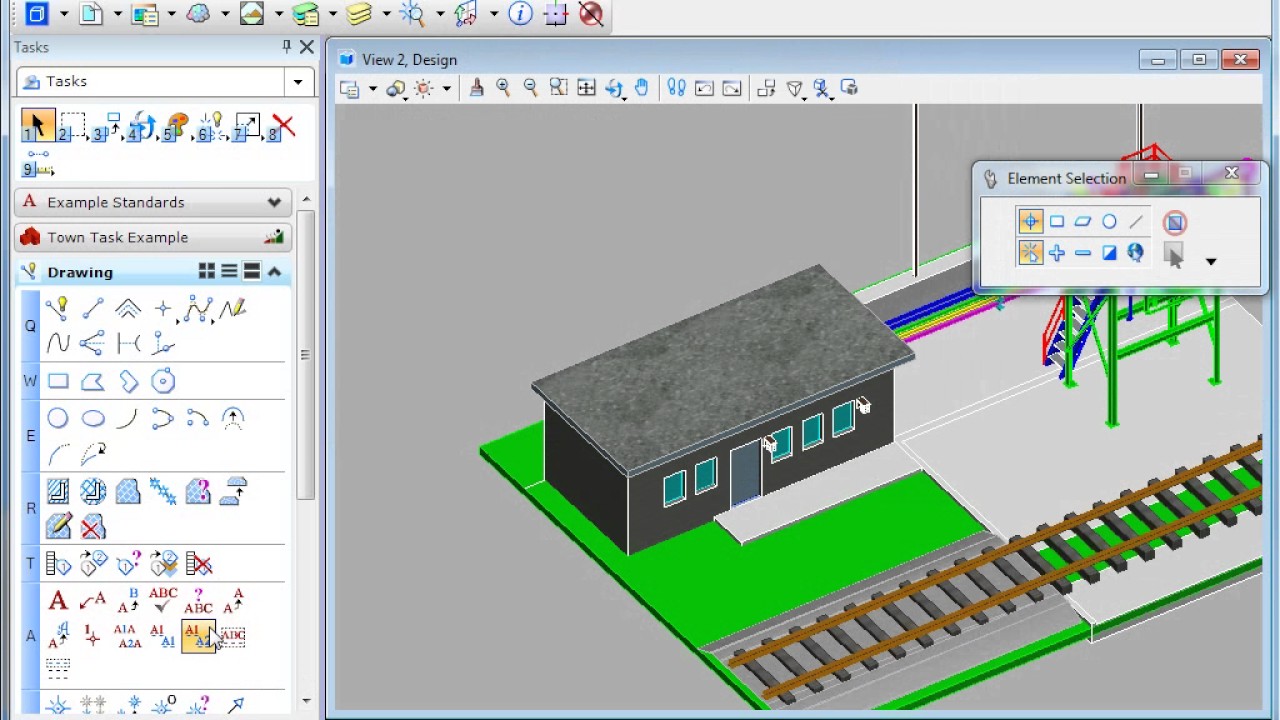Open dropdown beside the first top toolbar icon
Viewport: 1280px width, 720px height.
[x=63, y=14]
